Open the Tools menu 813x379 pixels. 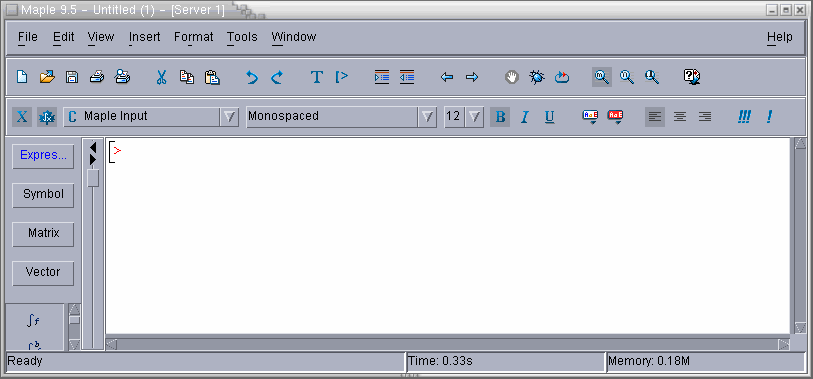click(242, 37)
